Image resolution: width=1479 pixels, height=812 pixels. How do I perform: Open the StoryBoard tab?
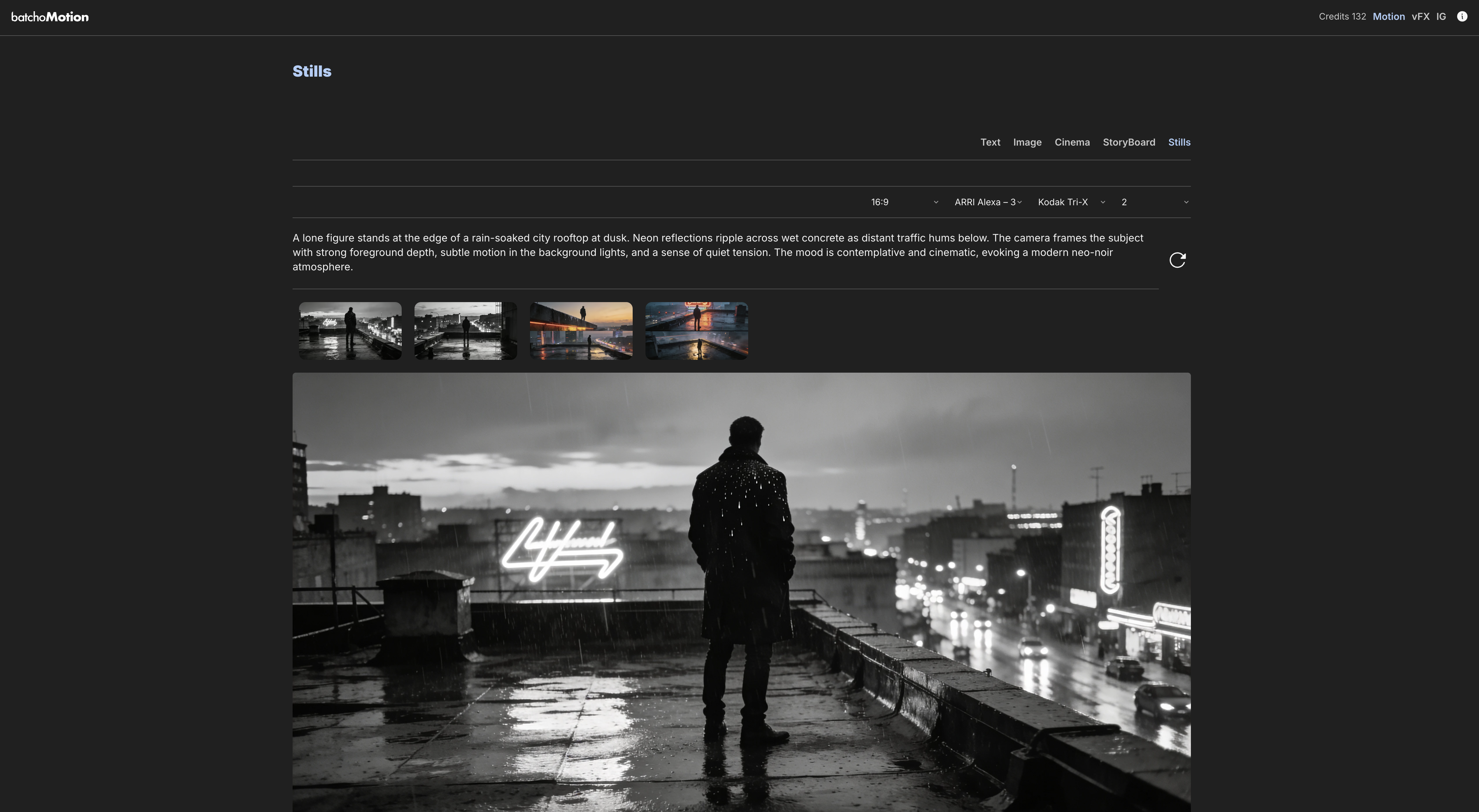(x=1129, y=142)
